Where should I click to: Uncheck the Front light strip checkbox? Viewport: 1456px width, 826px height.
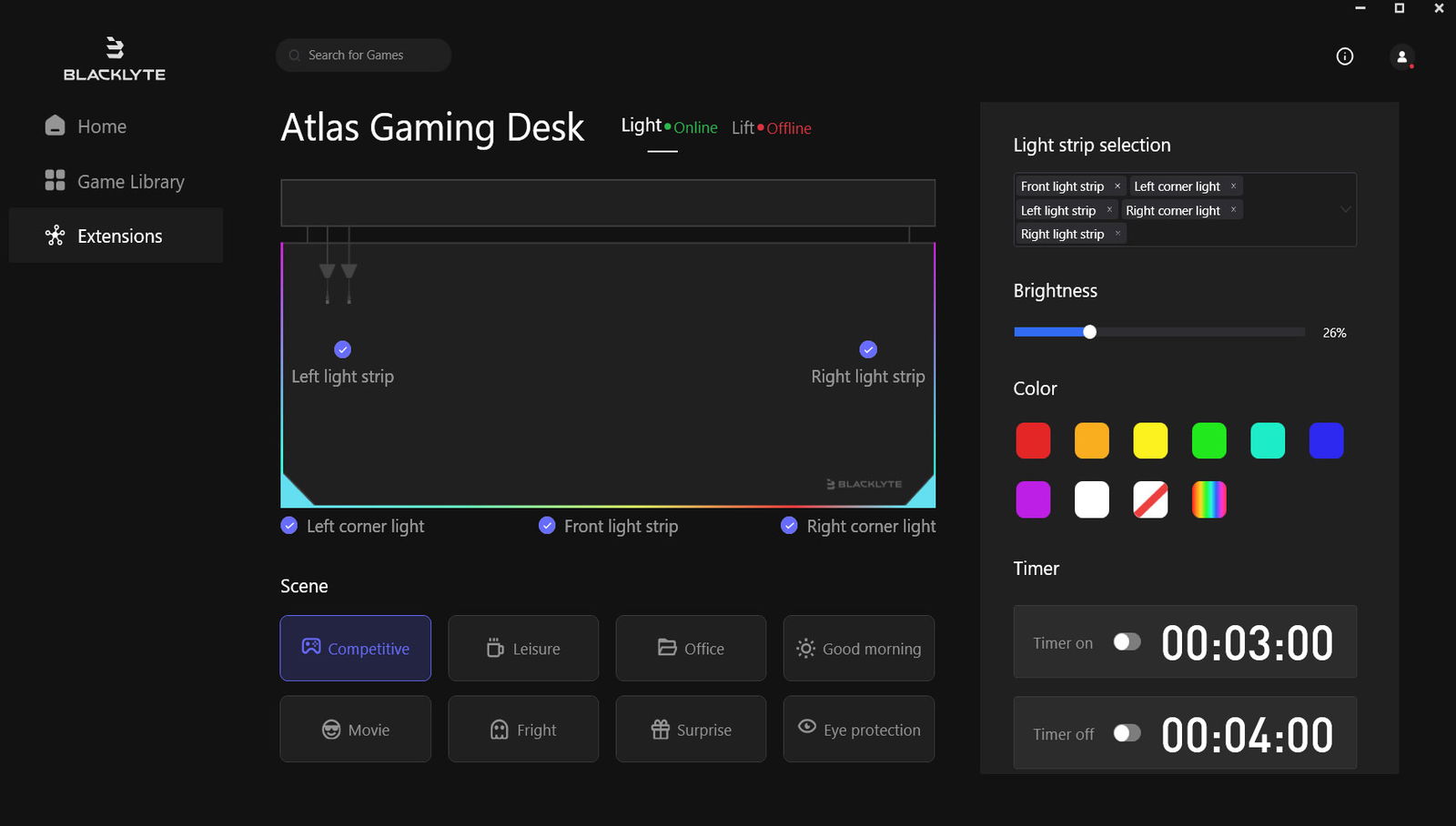[547, 526]
